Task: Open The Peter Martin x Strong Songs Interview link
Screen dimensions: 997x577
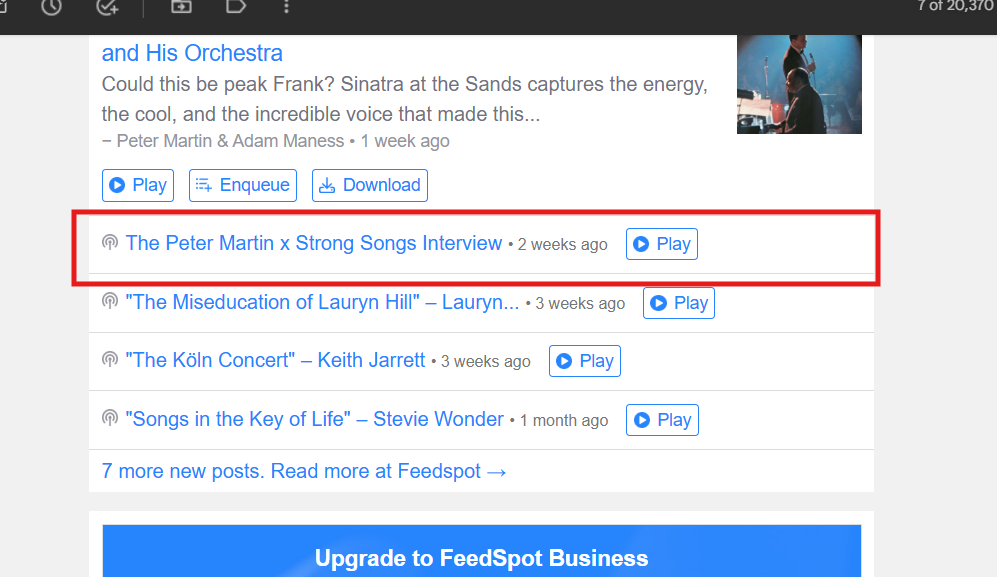Action: (313, 243)
